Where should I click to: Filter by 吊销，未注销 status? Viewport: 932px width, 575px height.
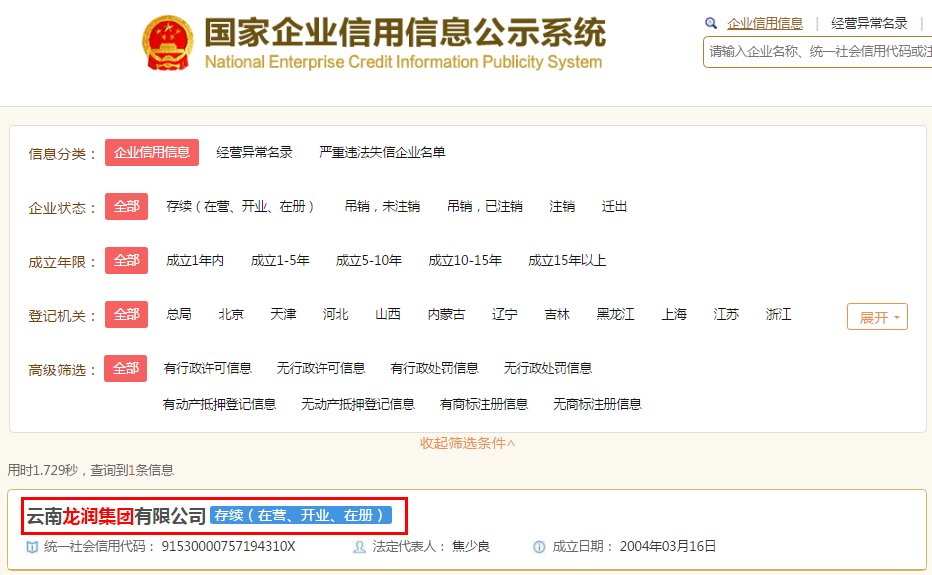point(382,206)
